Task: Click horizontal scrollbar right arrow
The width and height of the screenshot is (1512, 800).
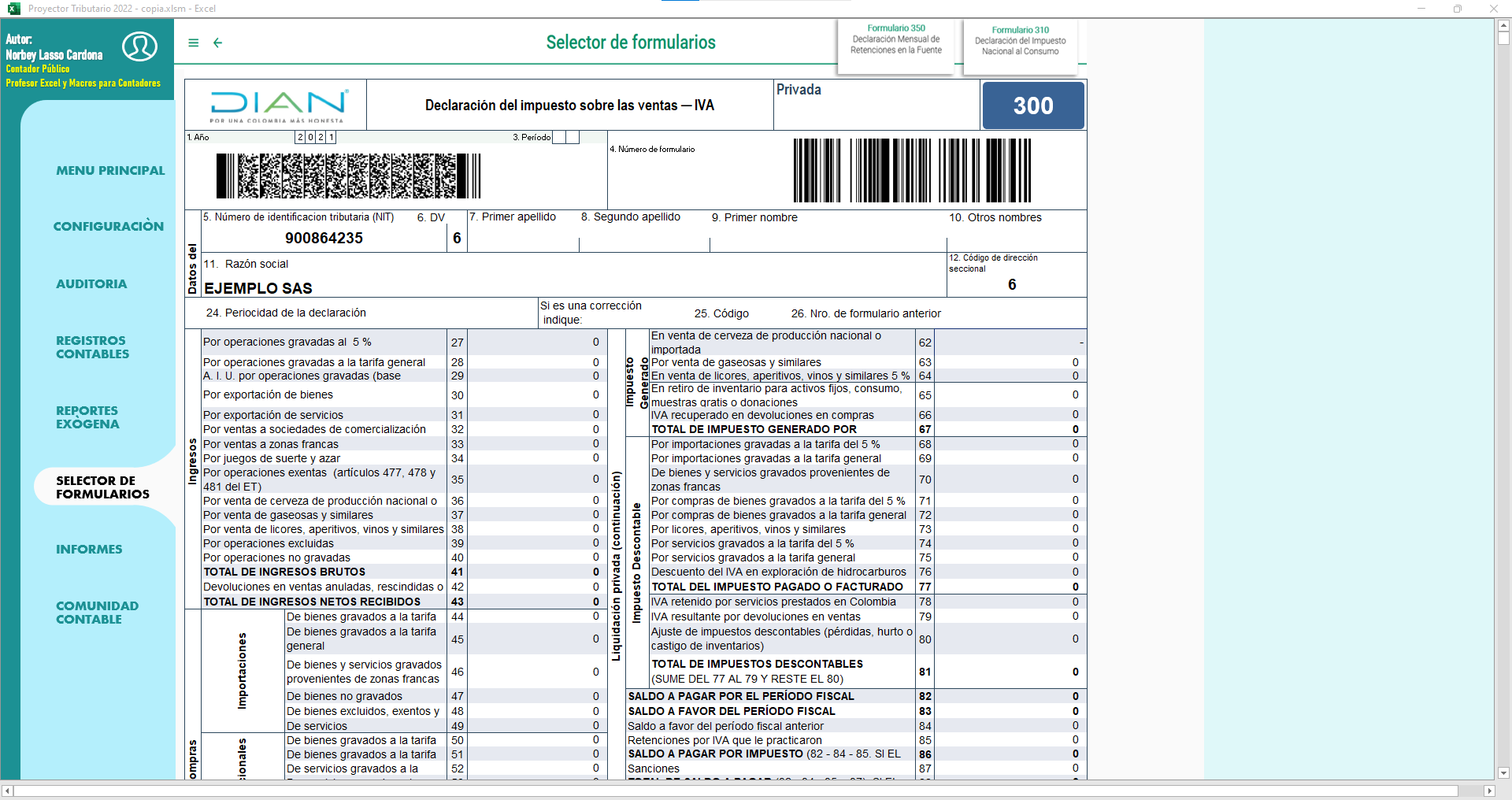Action: [1488, 791]
